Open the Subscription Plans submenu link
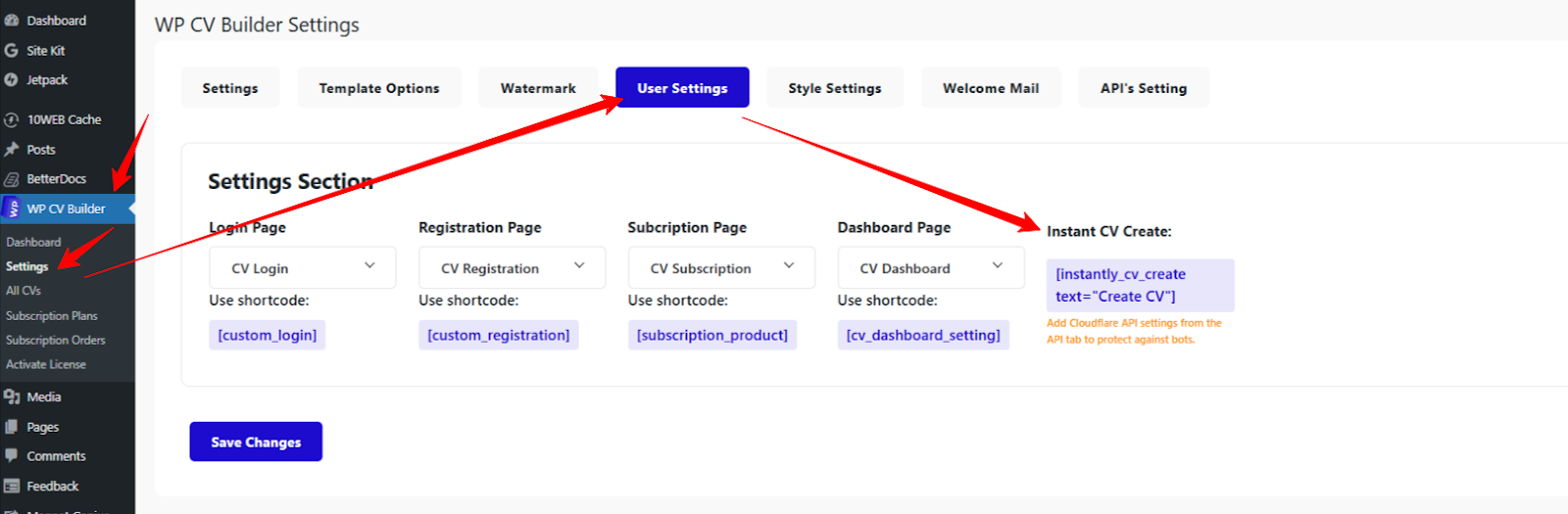Image resolution: width=1568 pixels, height=514 pixels. (52, 316)
